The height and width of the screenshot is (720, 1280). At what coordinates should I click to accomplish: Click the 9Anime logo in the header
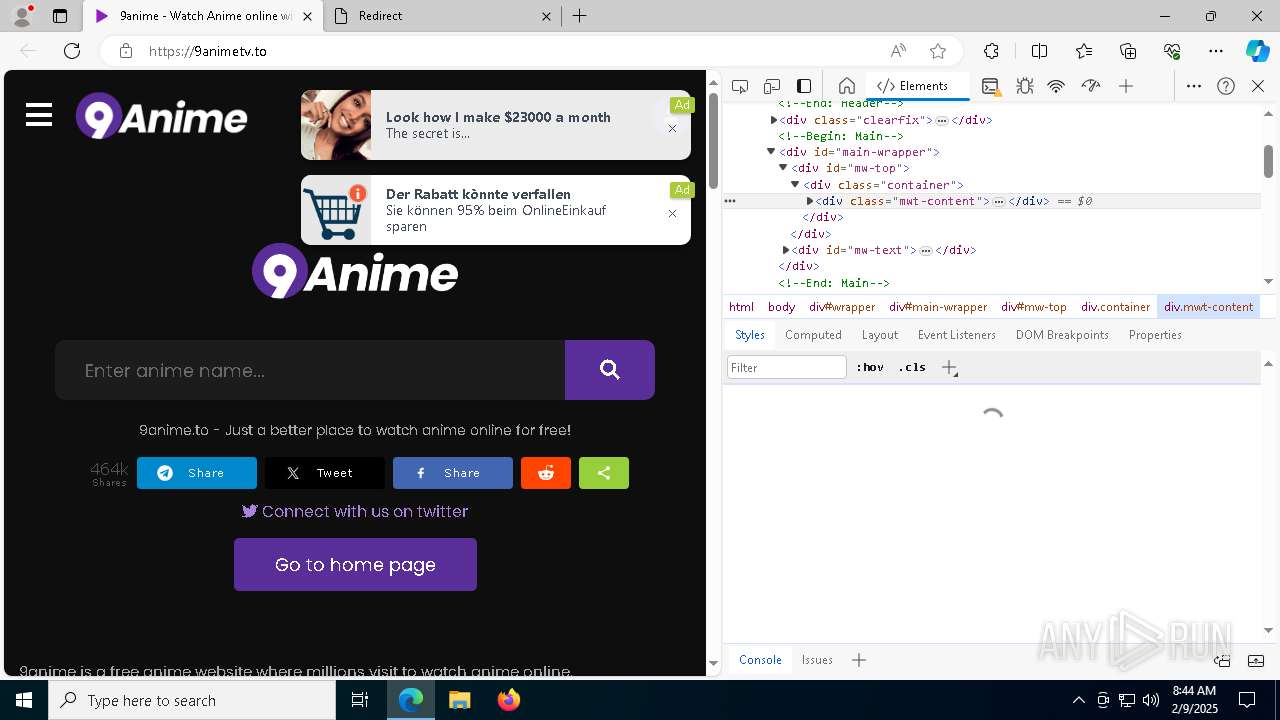click(162, 116)
